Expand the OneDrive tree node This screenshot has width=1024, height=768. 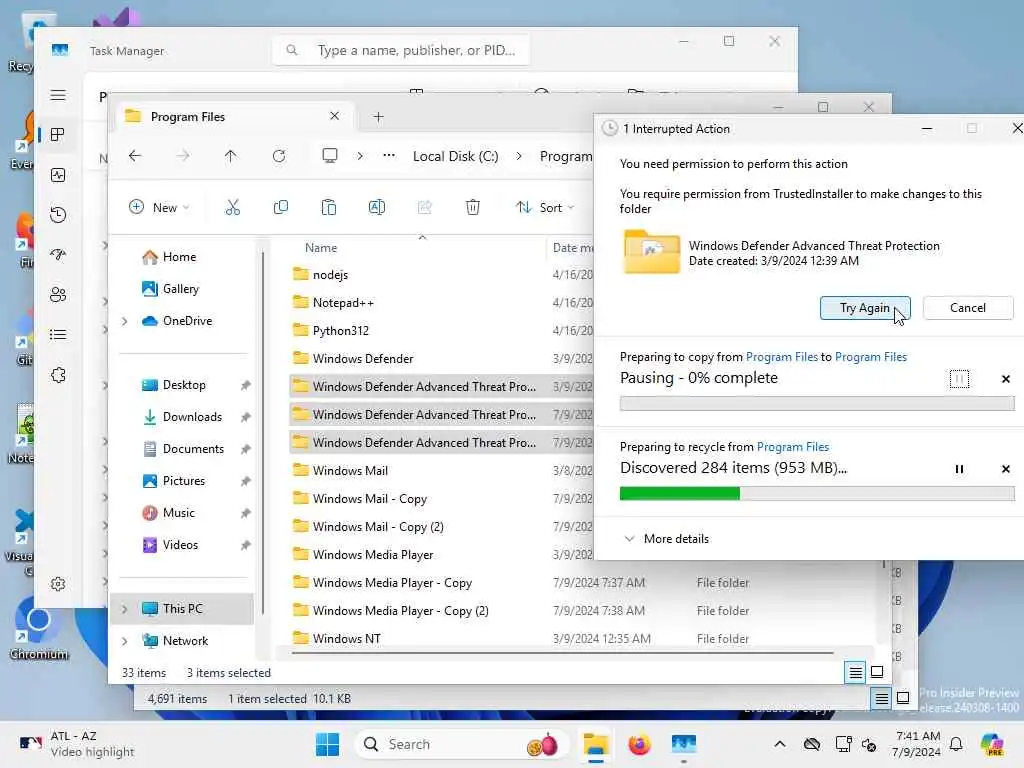click(x=125, y=321)
